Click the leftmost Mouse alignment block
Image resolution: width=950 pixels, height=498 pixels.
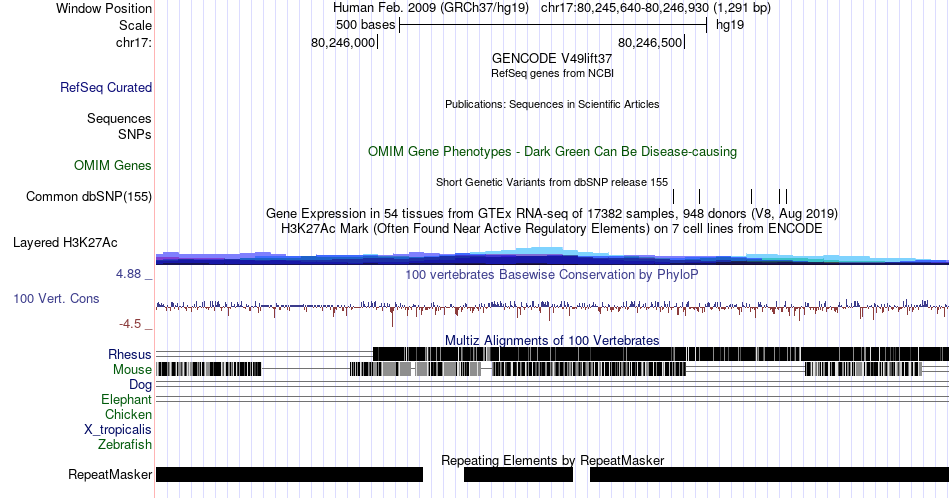click(208, 369)
